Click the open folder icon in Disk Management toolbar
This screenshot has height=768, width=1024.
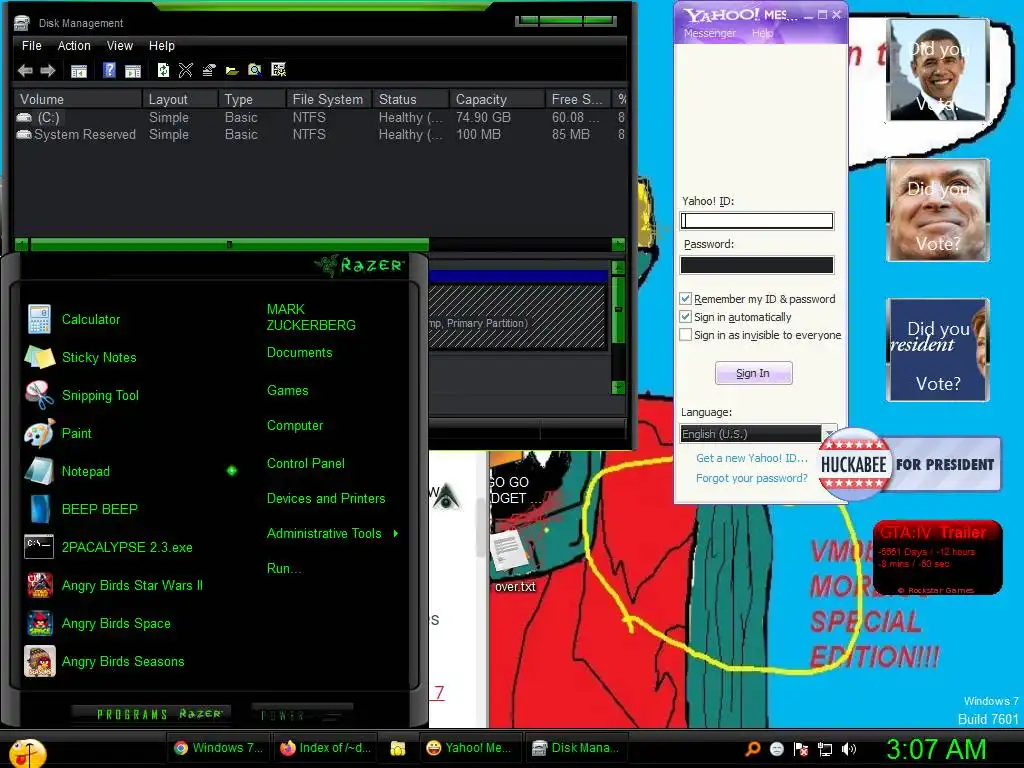tap(232, 71)
